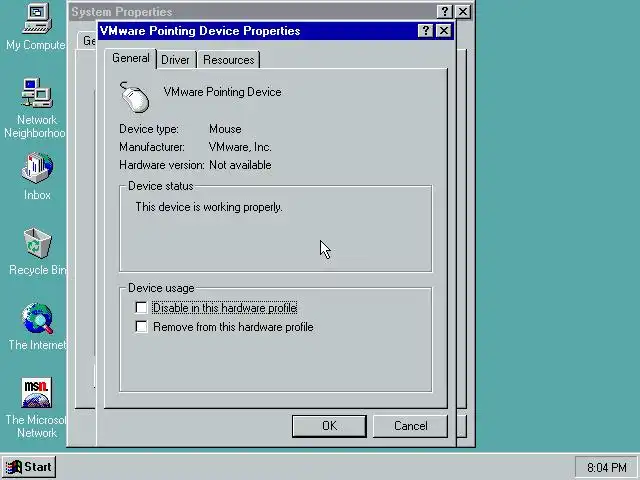Click the 'Not available' hardware version value
The width and height of the screenshot is (640, 480).
[x=240, y=165]
